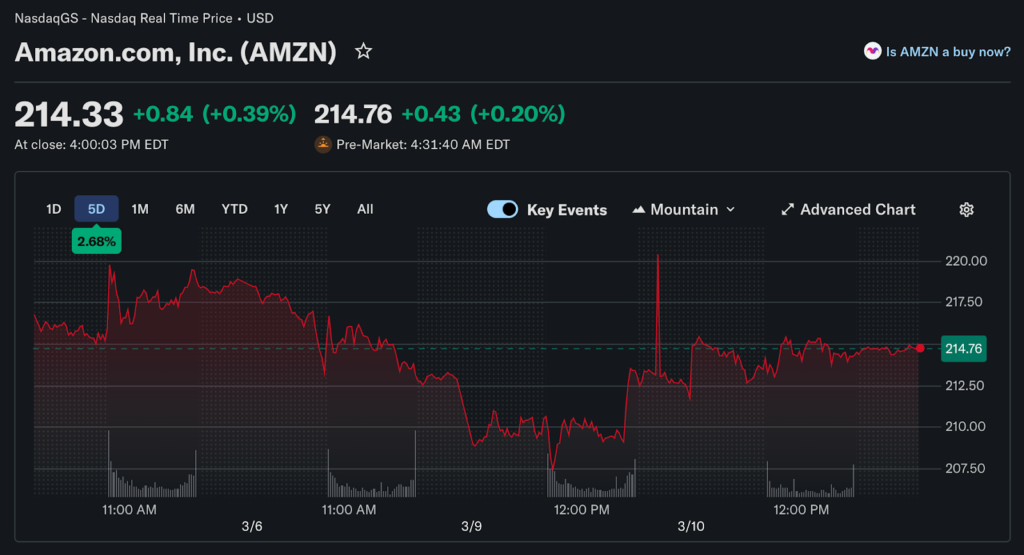View the All time range
The image size is (1024, 555).
[365, 209]
